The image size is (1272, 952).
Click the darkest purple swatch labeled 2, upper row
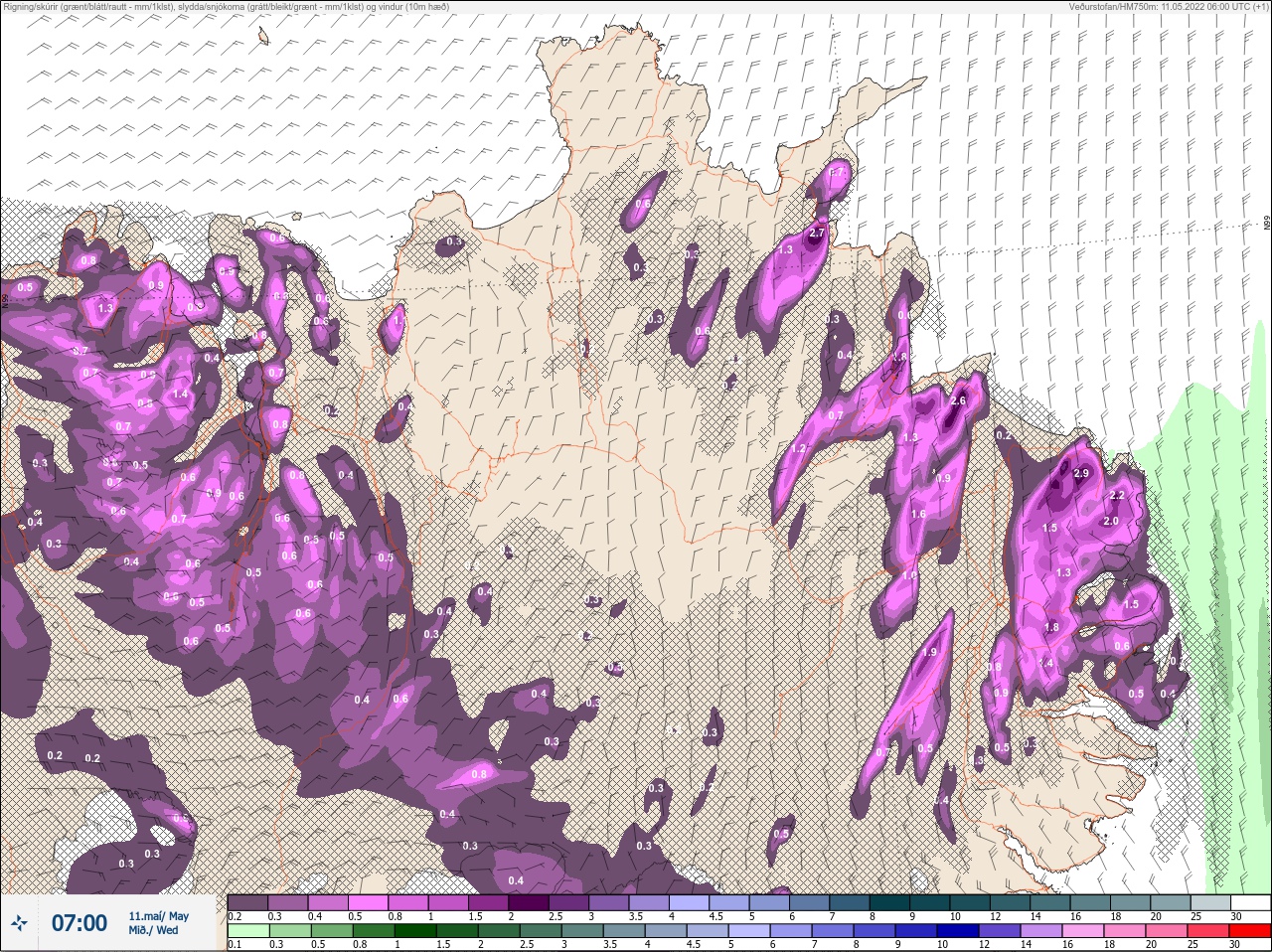point(530,902)
